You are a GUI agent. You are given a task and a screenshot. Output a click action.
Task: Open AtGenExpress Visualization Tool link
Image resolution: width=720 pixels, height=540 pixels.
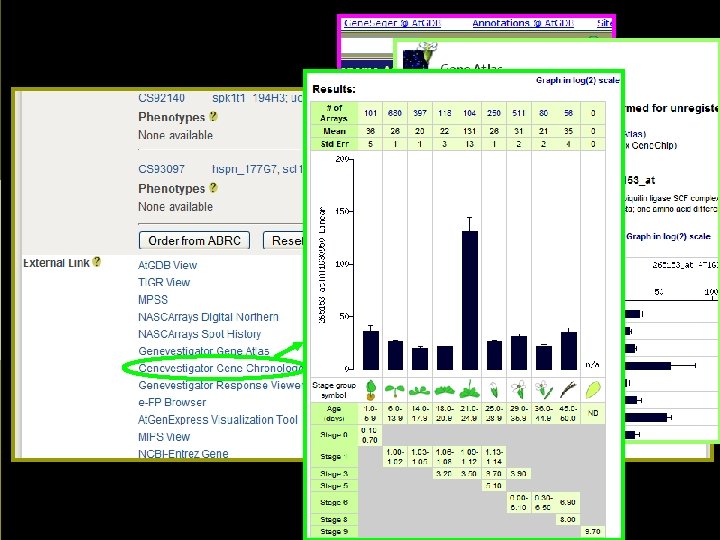point(218,420)
